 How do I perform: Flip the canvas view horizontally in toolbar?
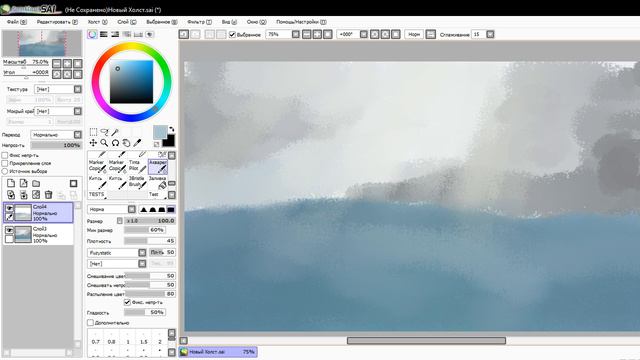tap(431, 34)
